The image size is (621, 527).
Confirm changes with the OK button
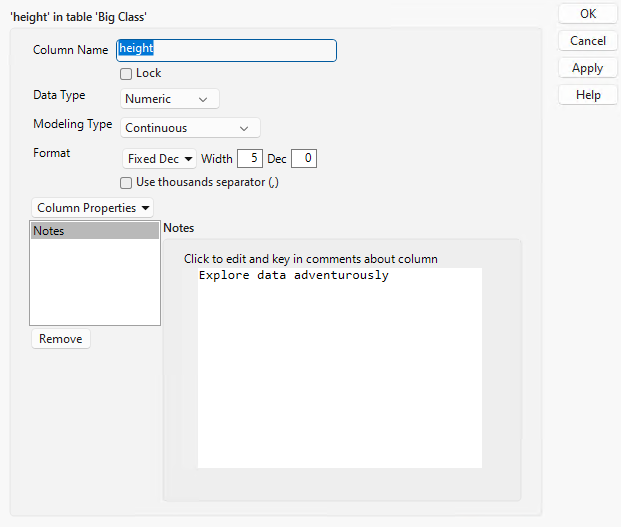tap(588, 14)
